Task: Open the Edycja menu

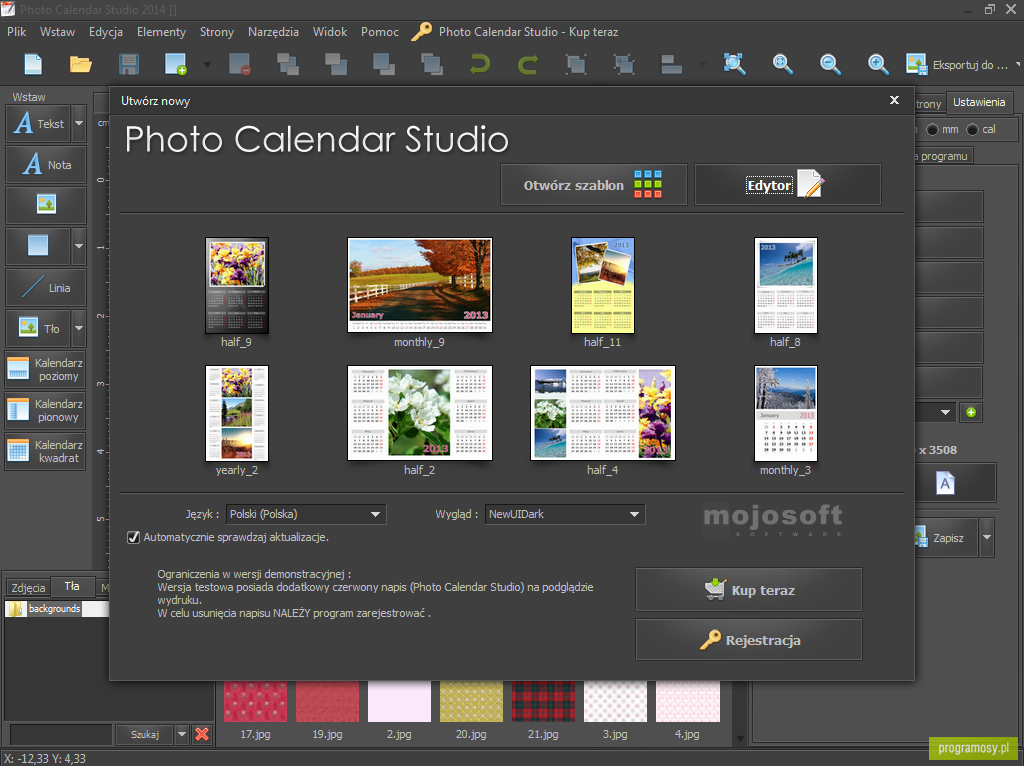Action: (106, 31)
